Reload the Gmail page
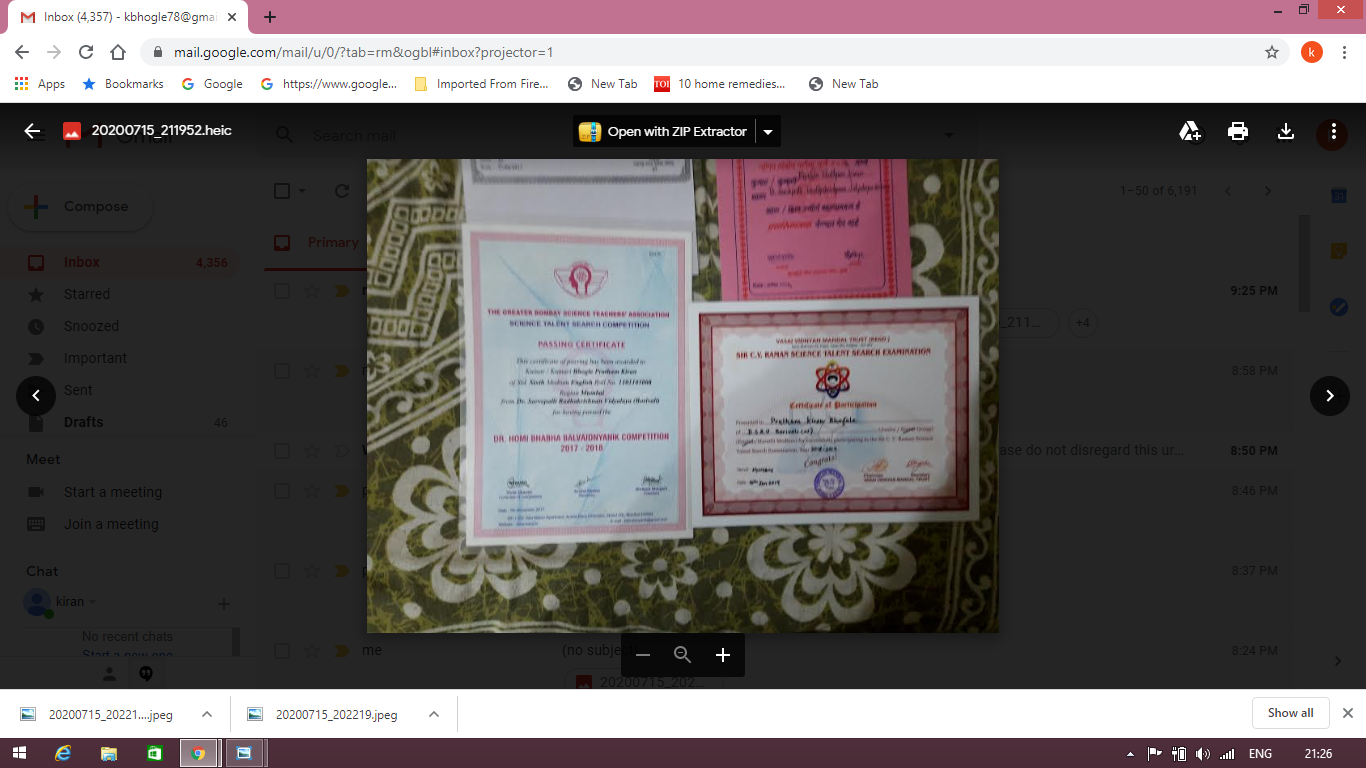Screen dimensions: 1366x768 tap(86, 52)
